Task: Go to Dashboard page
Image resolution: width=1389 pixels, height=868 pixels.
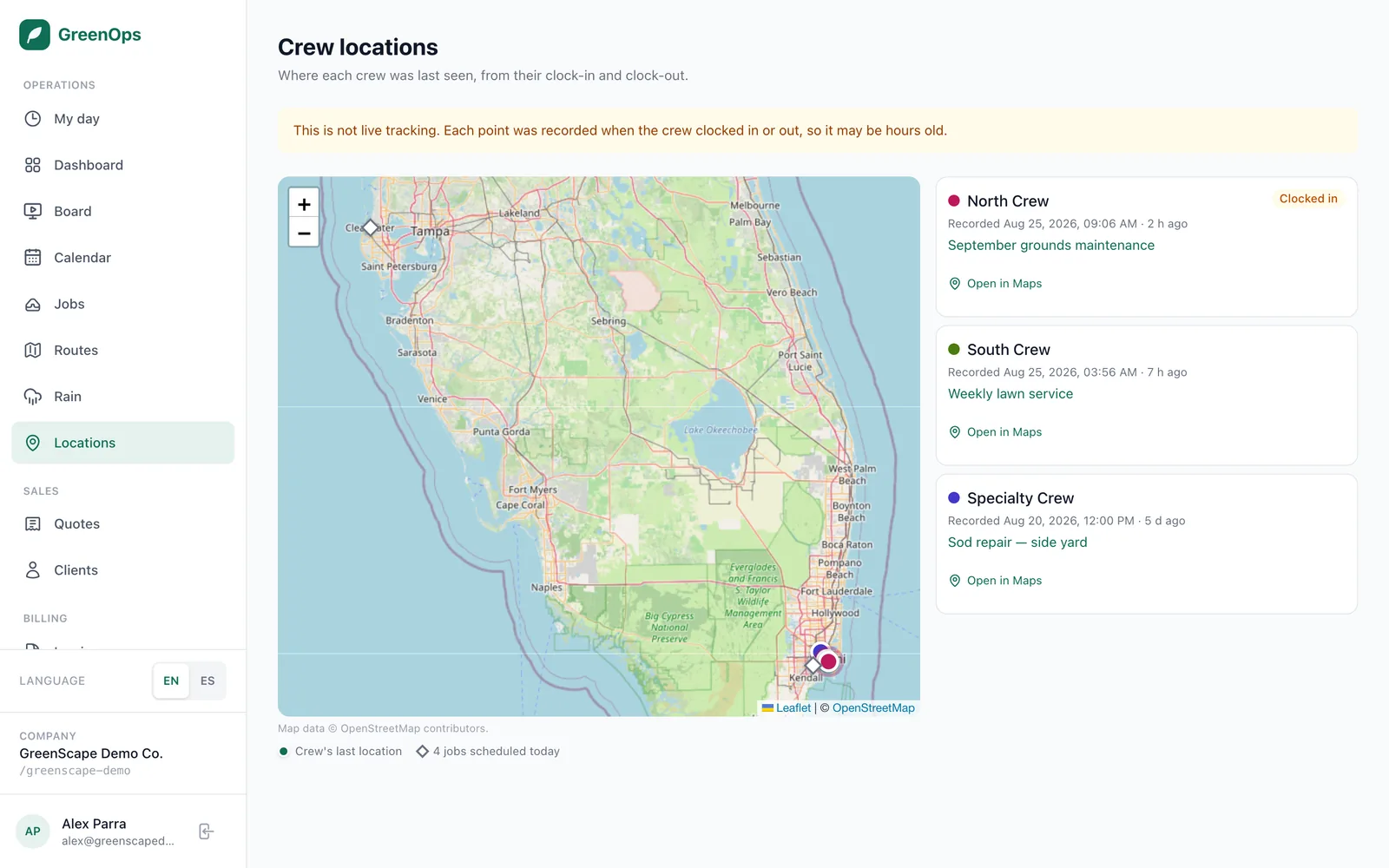Action: [x=122, y=165]
